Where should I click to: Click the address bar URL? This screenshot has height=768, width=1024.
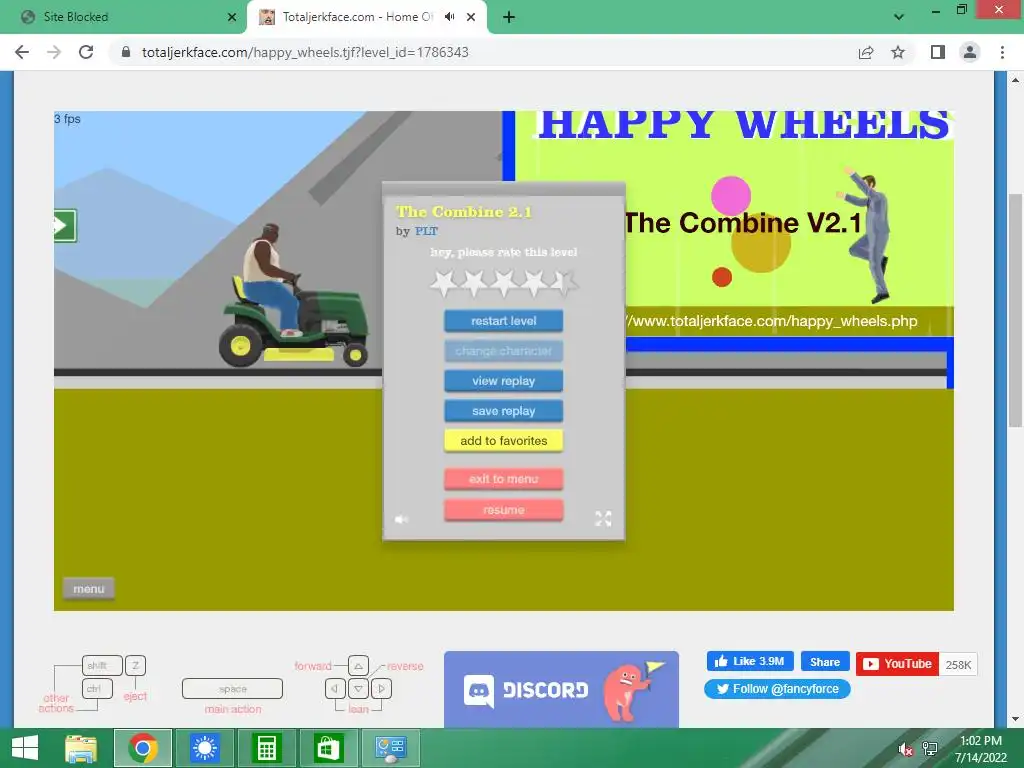click(x=305, y=52)
